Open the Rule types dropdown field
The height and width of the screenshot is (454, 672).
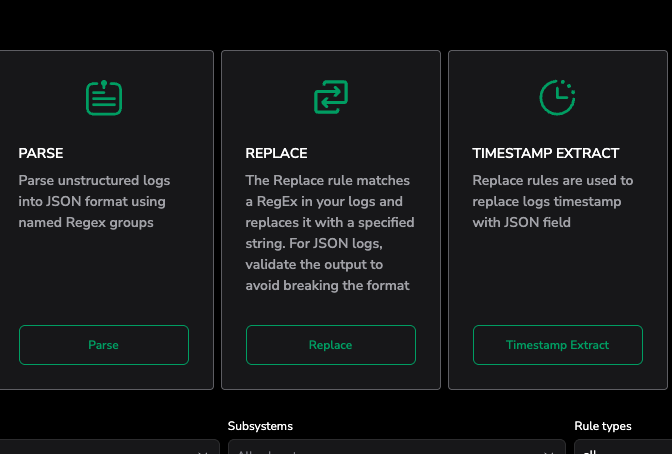coord(620,449)
